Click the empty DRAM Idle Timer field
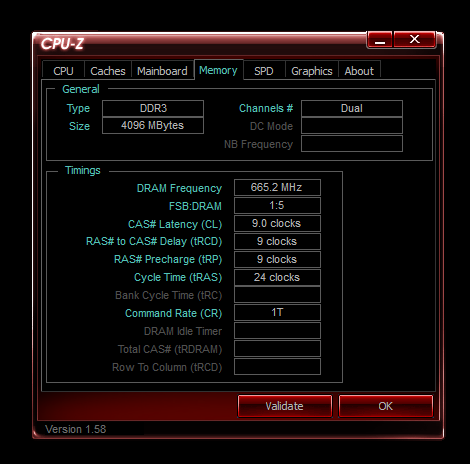The width and height of the screenshot is (470, 464). [277, 331]
